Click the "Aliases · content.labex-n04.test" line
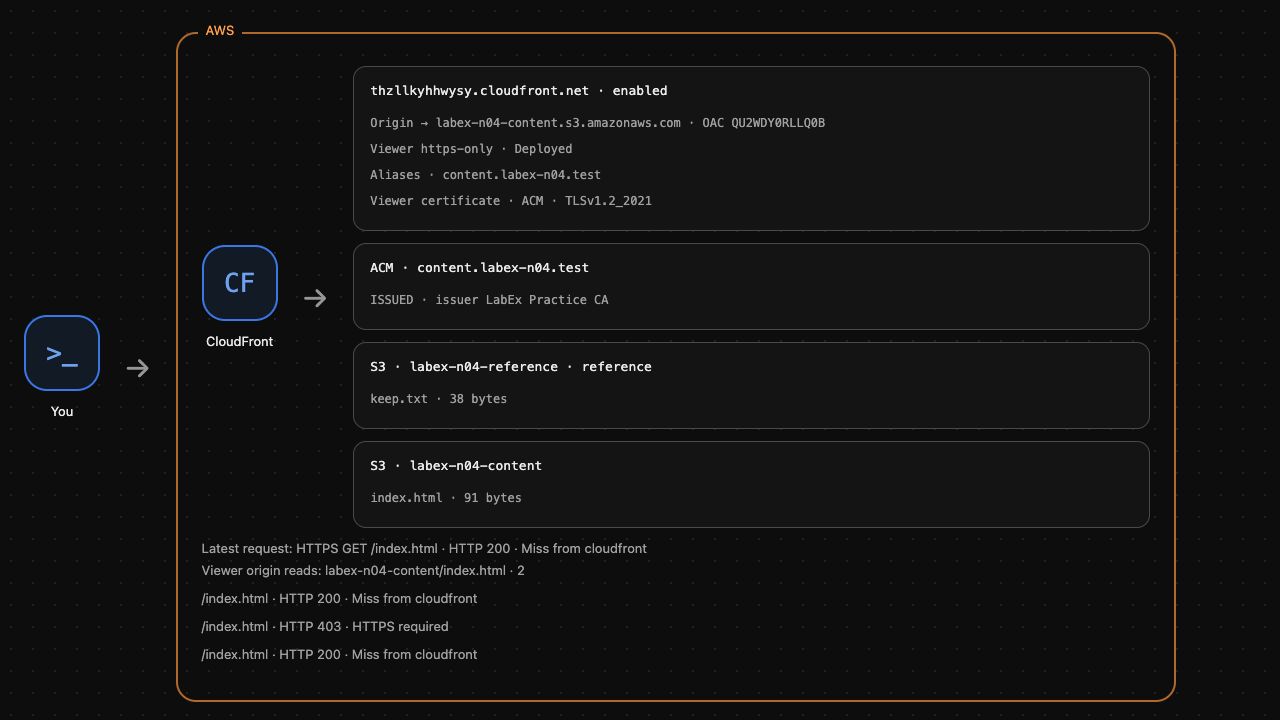 pyautogui.click(x=486, y=175)
